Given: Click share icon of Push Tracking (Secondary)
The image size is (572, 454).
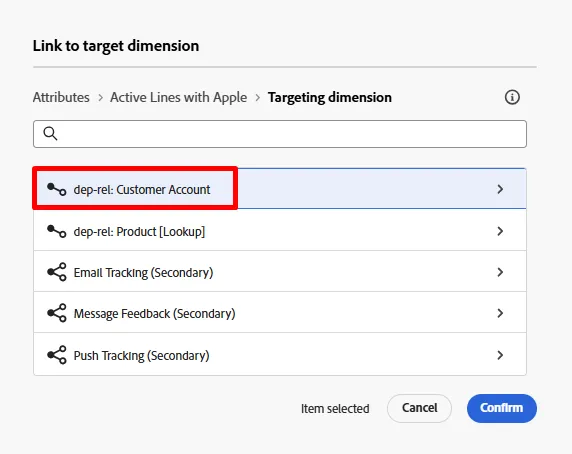Looking at the screenshot, I should point(57,355).
